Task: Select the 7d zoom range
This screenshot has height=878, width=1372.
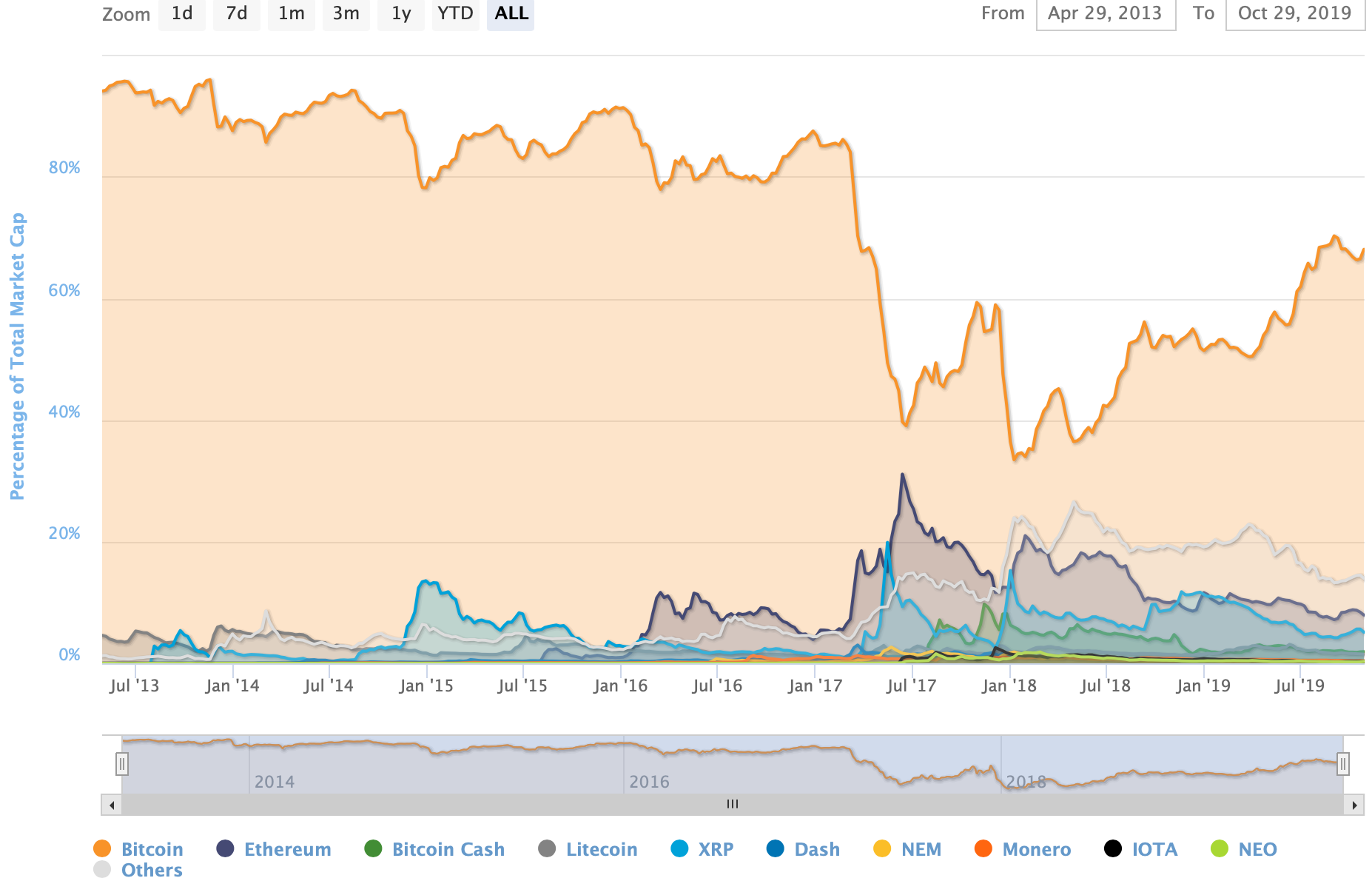Action: (236, 13)
